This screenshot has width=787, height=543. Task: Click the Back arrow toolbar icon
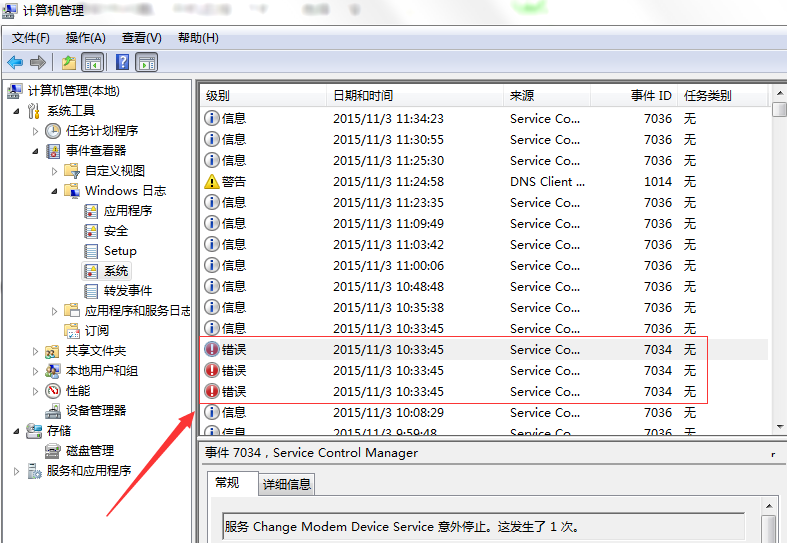coord(15,62)
